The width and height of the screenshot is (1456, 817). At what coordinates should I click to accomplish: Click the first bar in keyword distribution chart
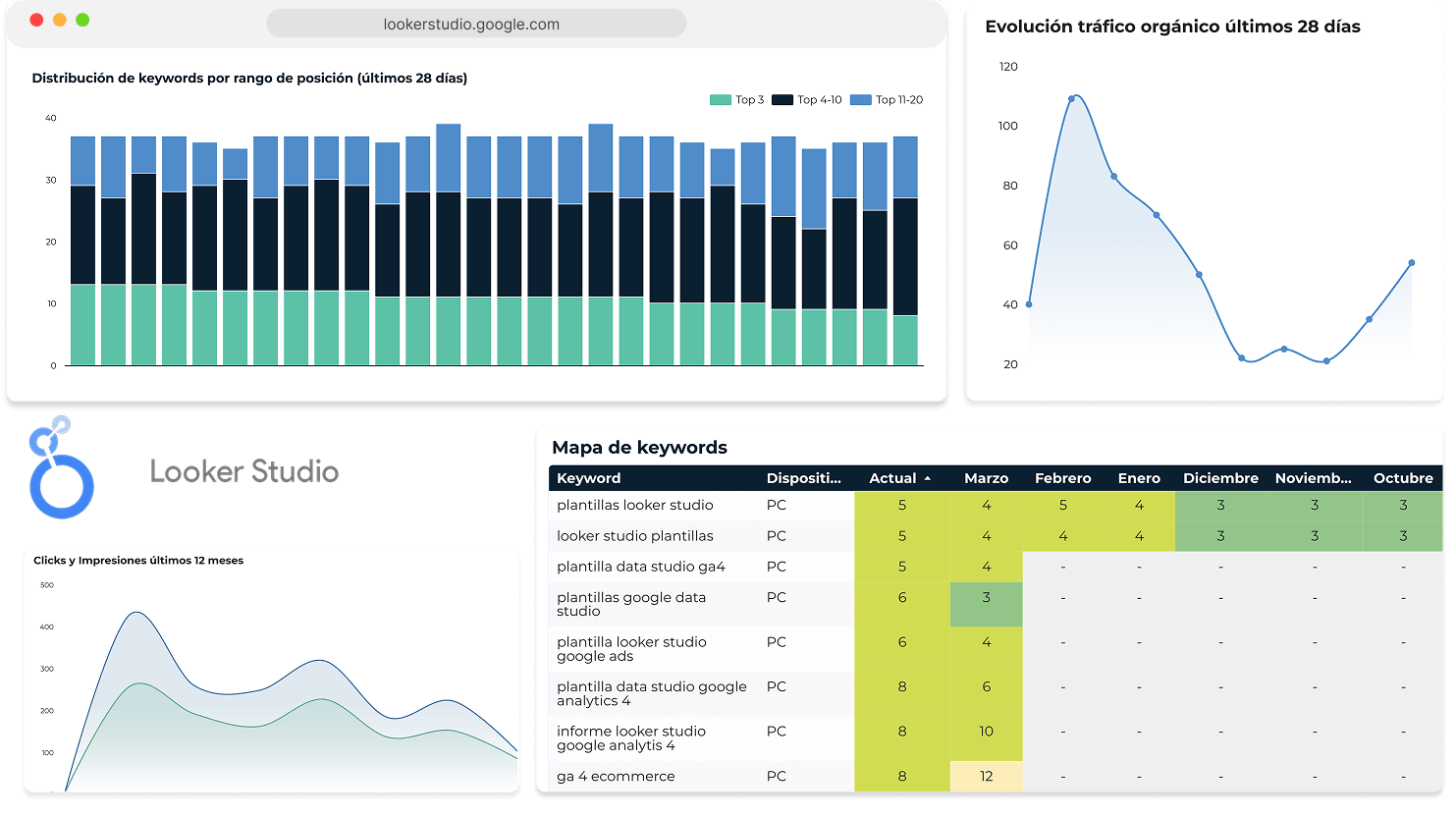pyautogui.click(x=83, y=250)
